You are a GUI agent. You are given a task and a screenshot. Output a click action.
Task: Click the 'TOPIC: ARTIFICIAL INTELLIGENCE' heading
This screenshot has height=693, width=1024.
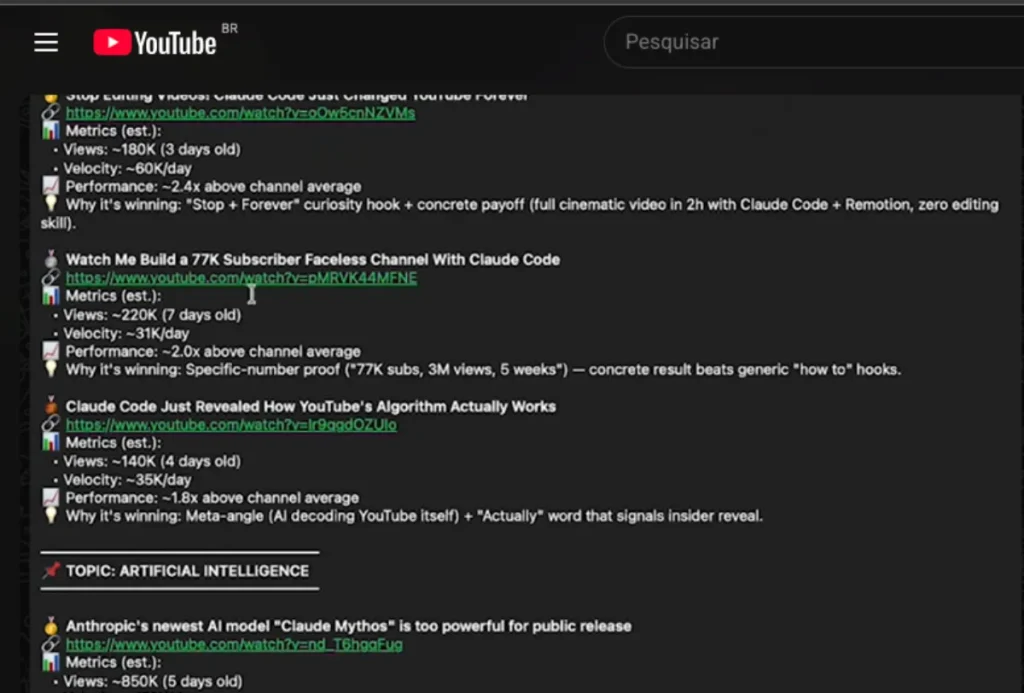[187, 571]
